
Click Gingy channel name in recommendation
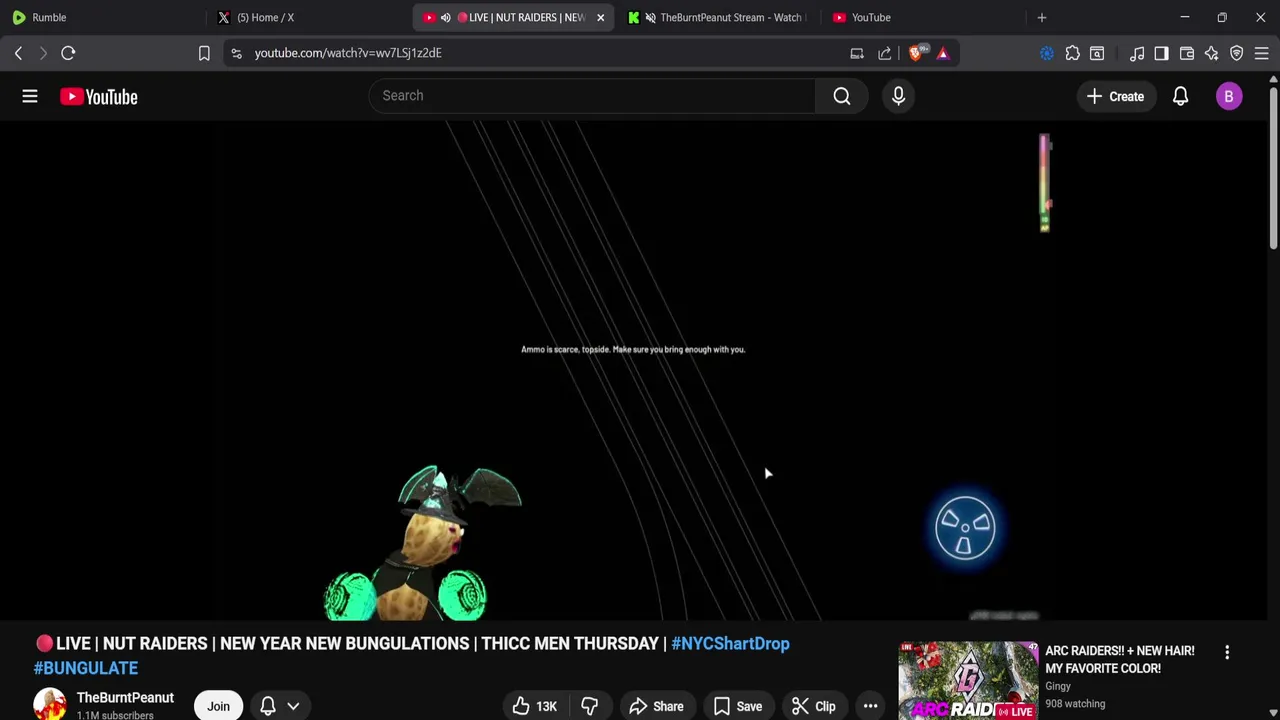click(1058, 686)
